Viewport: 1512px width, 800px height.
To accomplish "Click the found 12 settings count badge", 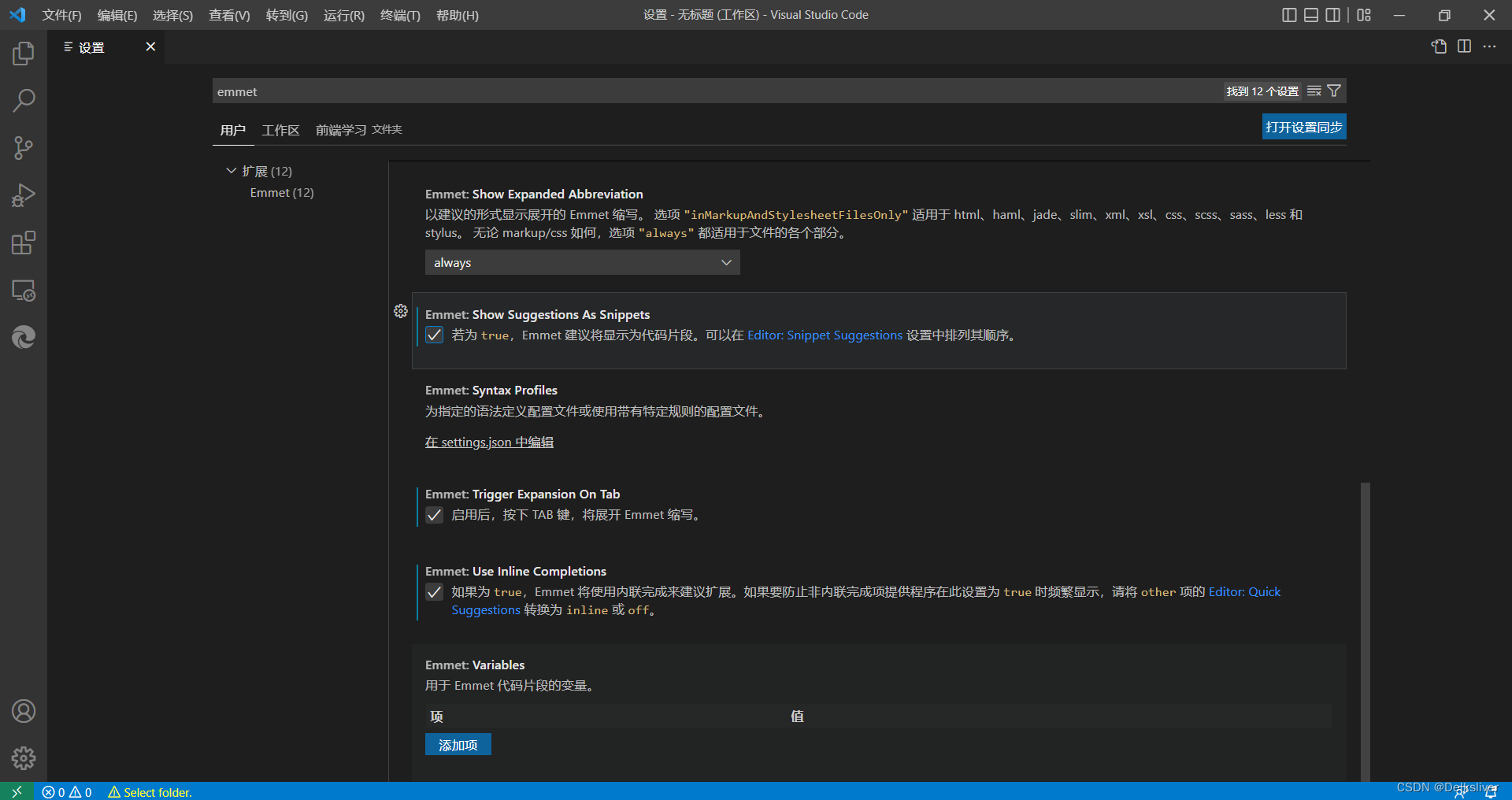I will click(x=1262, y=91).
